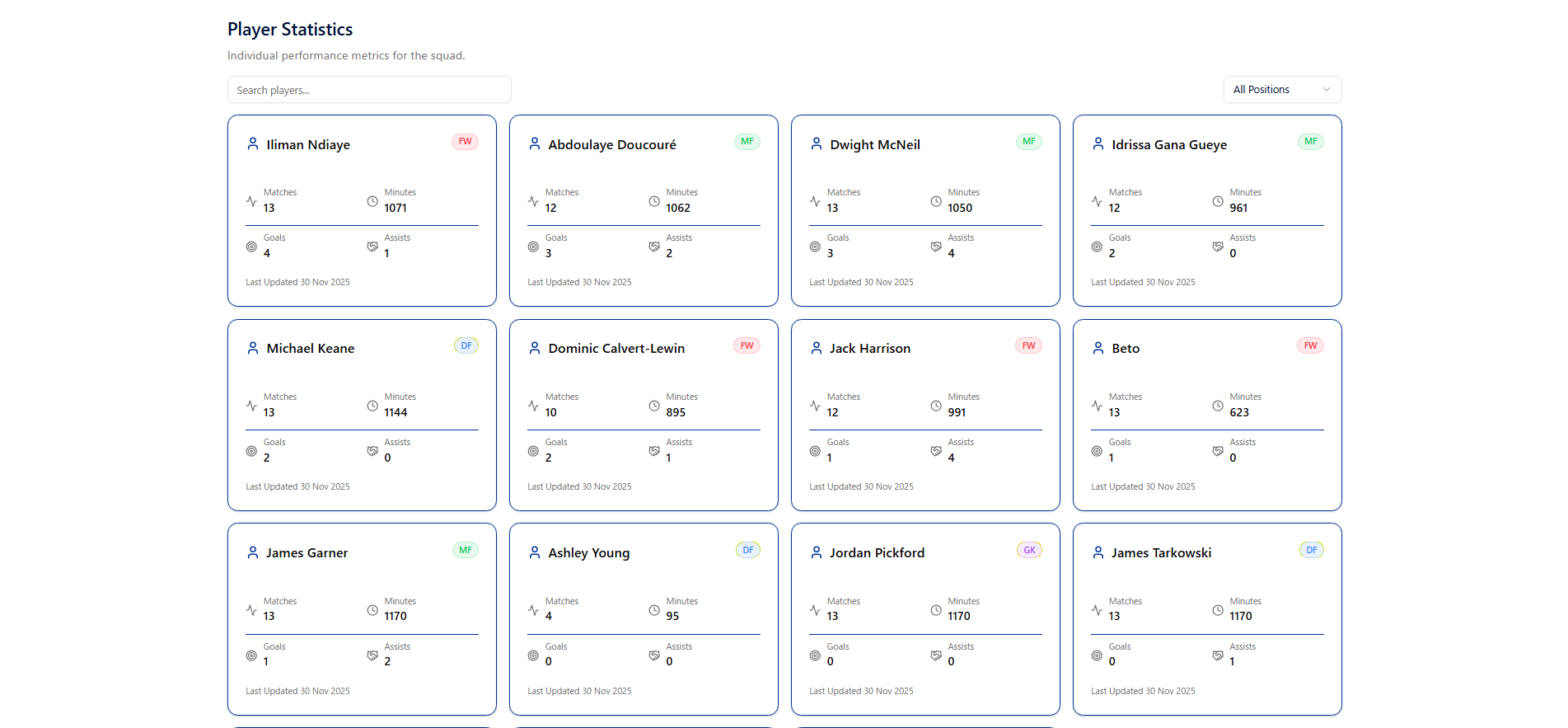This screenshot has width=1568, height=728.
Task: Click the clock icon on Abdoulaye Doucouré's minutes
Action: [654, 201]
